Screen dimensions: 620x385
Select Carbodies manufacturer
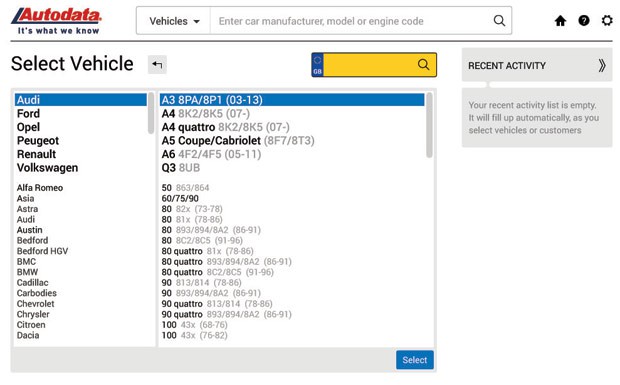click(36, 293)
